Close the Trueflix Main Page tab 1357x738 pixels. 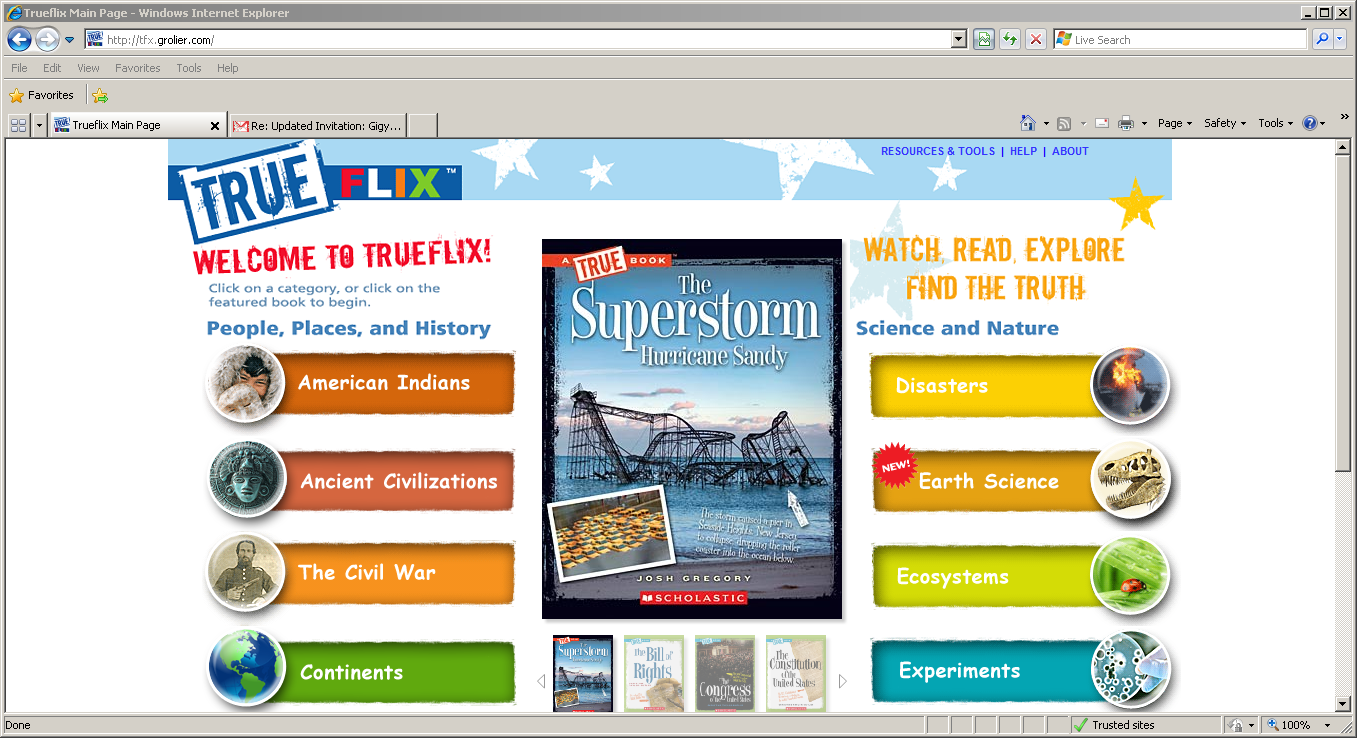point(215,126)
